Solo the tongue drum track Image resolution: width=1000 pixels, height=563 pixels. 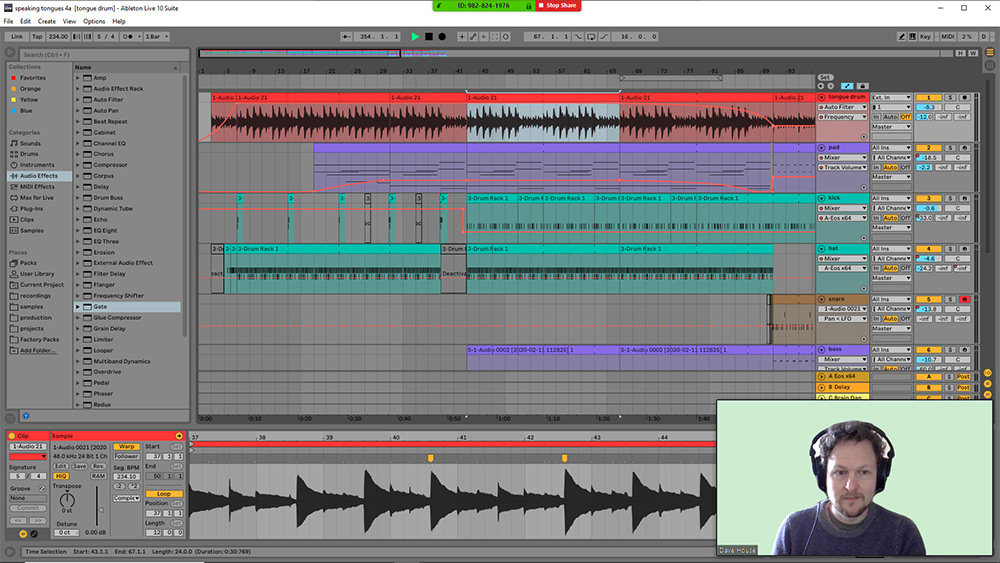[949, 97]
